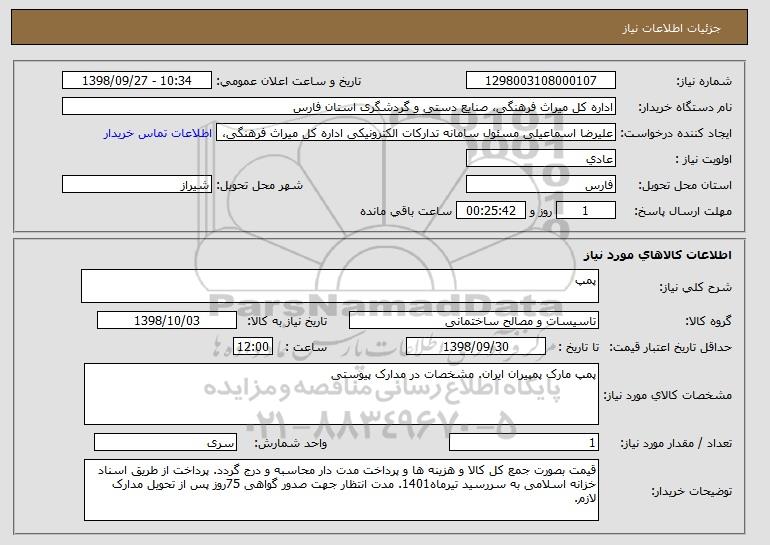The image size is (770, 545).
Task: Select the اولویت نیاز field showing عادي
Action: click(541, 159)
